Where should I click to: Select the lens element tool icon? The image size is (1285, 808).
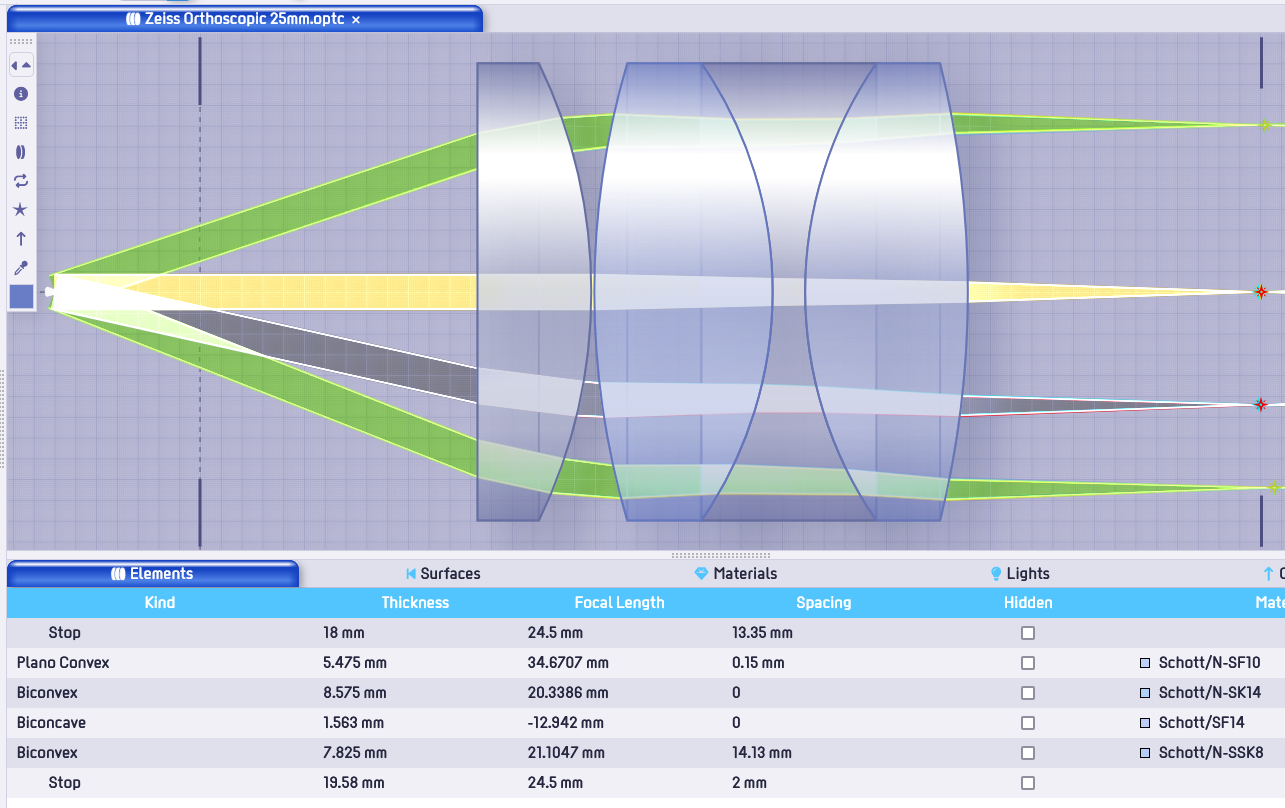click(x=21, y=152)
